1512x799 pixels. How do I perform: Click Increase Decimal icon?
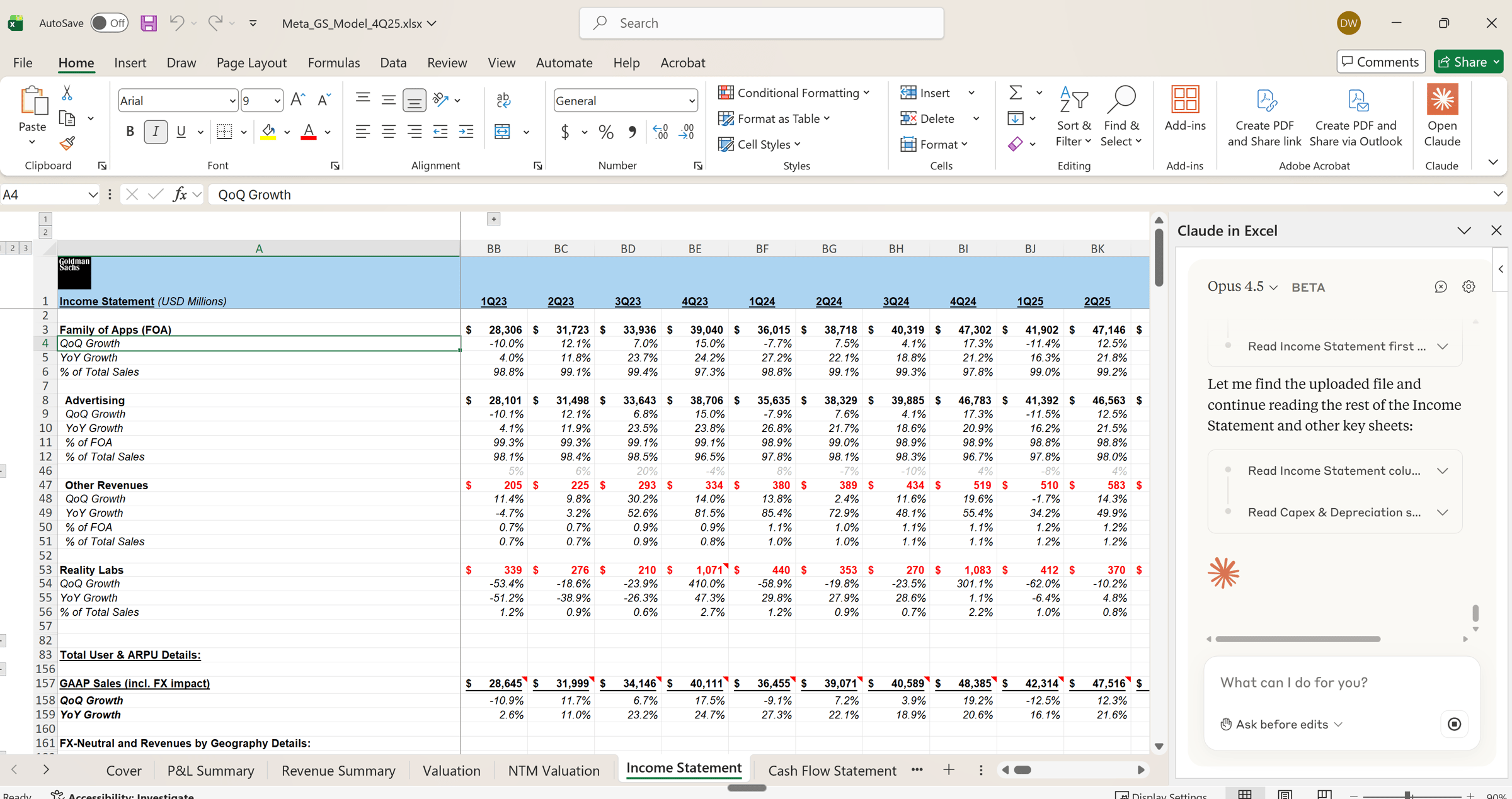[660, 132]
